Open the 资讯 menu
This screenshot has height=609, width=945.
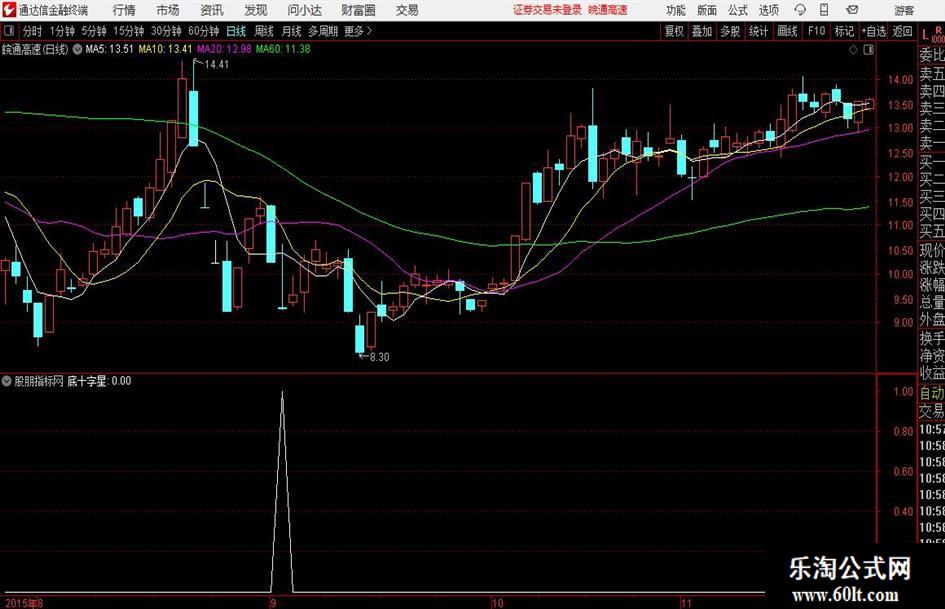(x=212, y=10)
